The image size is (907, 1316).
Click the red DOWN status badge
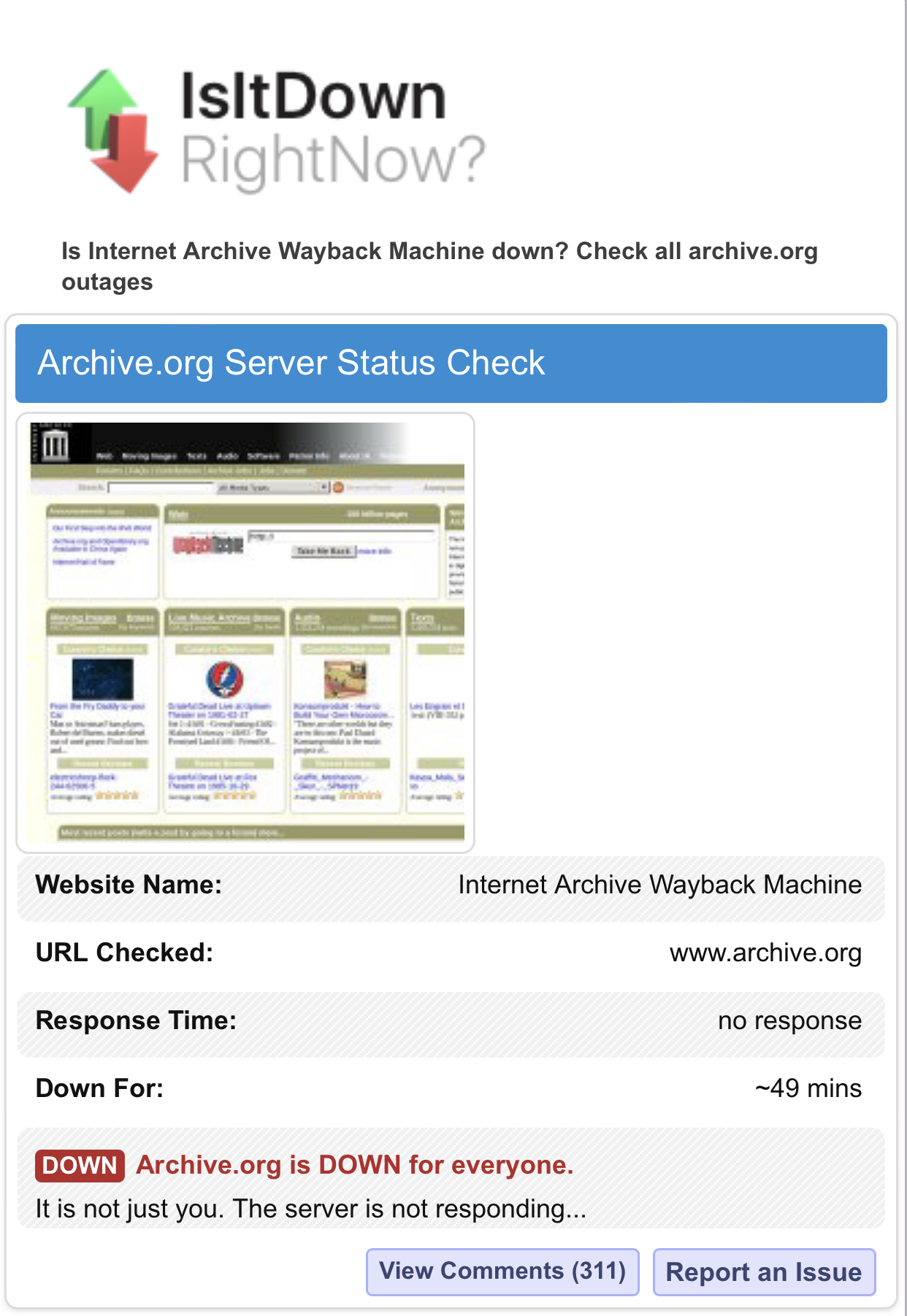click(x=80, y=1166)
